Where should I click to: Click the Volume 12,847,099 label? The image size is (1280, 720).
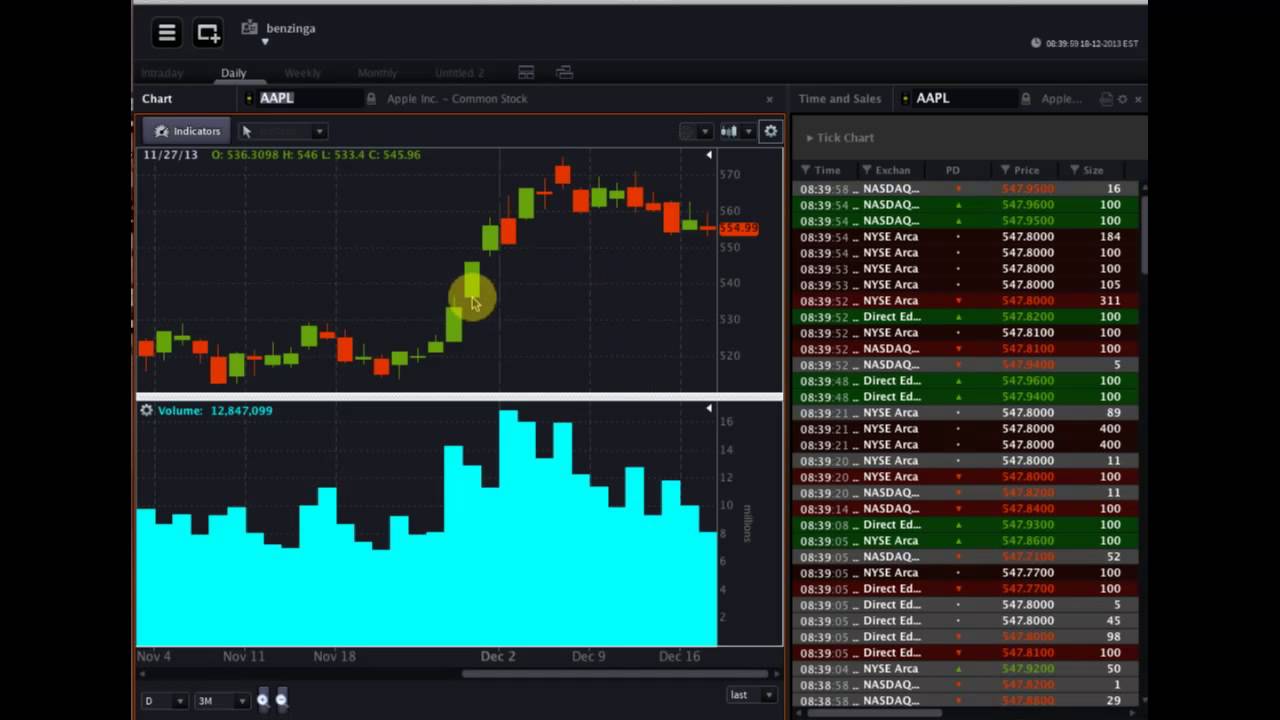[214, 410]
